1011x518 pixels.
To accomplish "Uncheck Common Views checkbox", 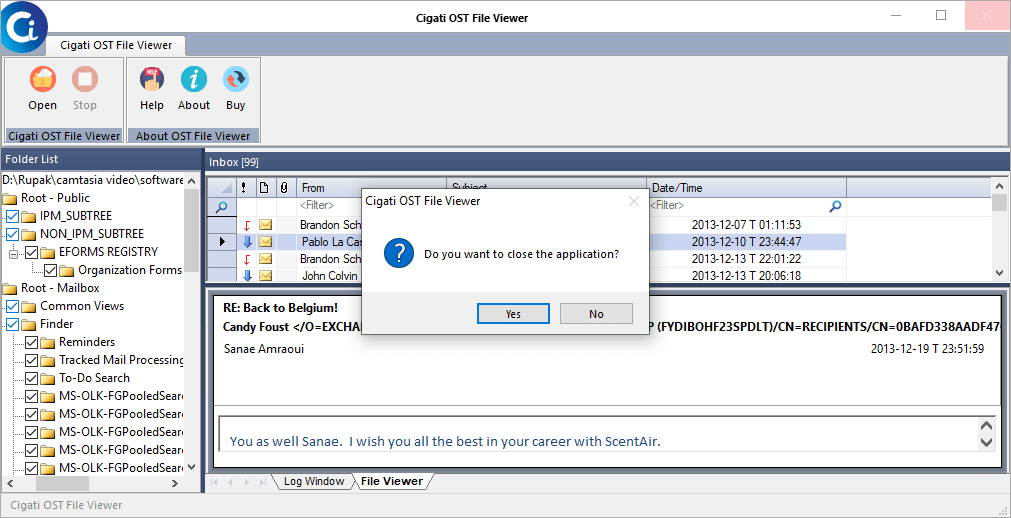I will coord(12,306).
